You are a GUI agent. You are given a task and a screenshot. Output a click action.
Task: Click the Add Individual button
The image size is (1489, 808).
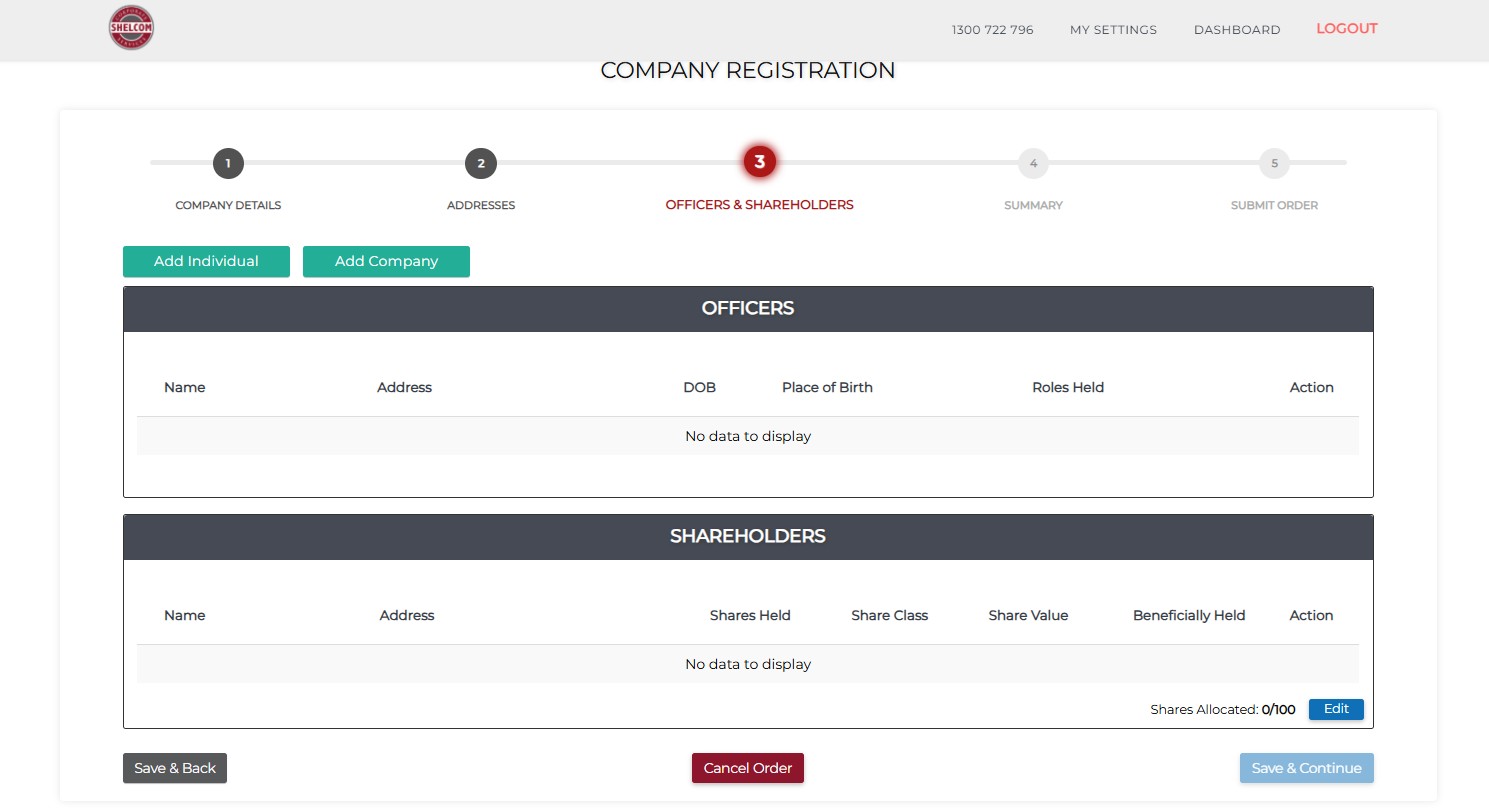click(x=206, y=261)
